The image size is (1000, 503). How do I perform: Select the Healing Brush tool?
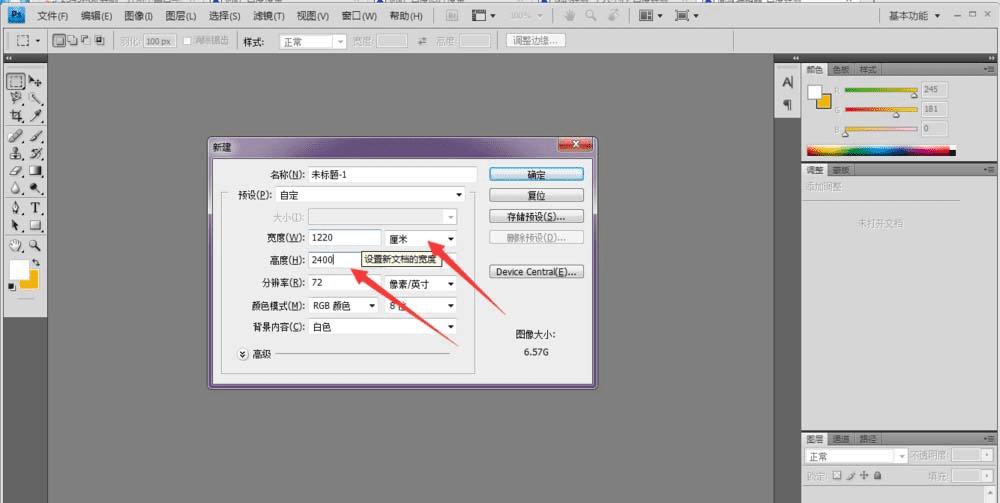click(x=16, y=136)
